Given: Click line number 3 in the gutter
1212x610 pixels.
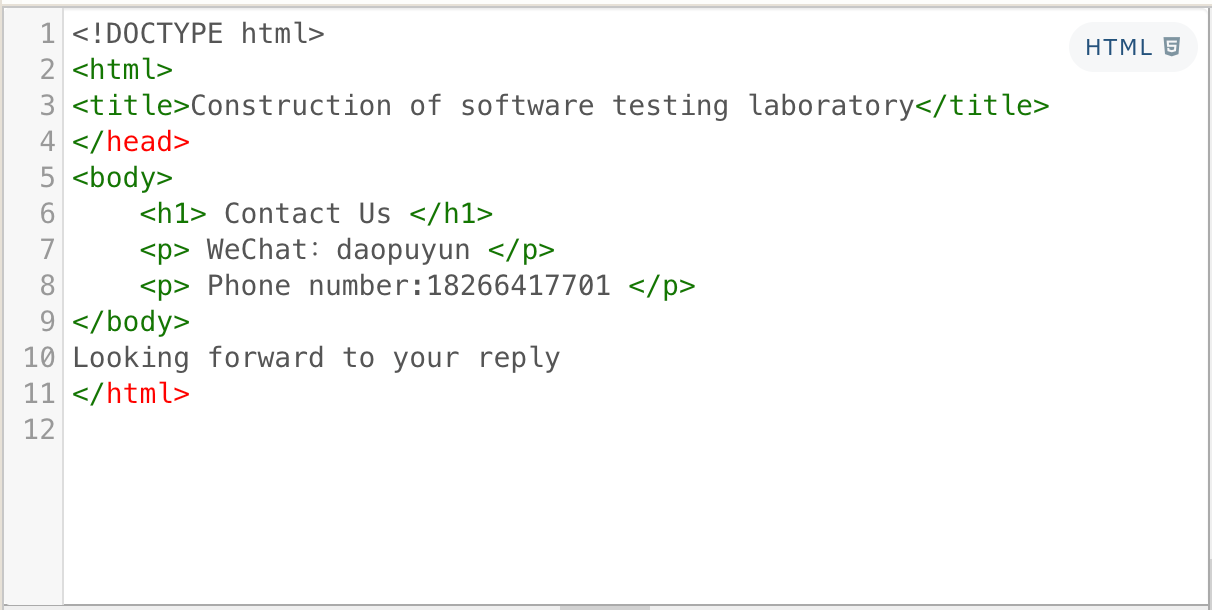Looking at the screenshot, I should click(46, 106).
